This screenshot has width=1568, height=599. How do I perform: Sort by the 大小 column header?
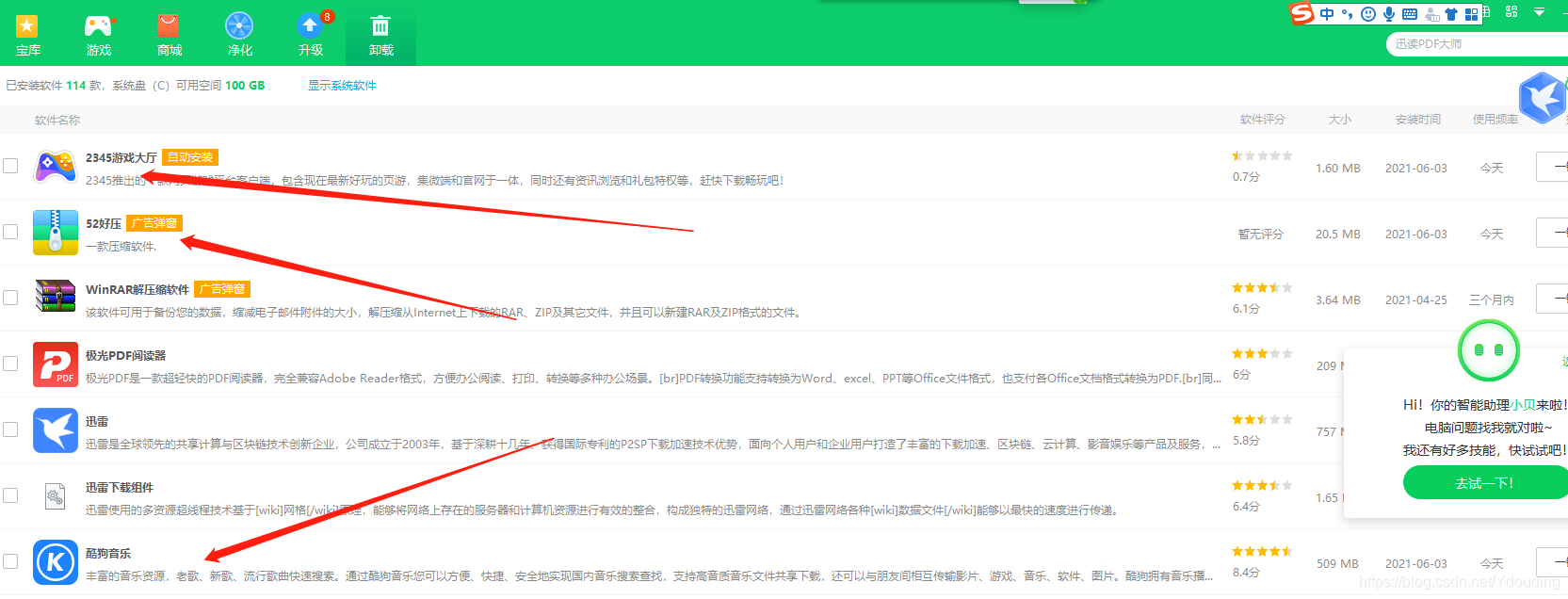[x=1339, y=120]
